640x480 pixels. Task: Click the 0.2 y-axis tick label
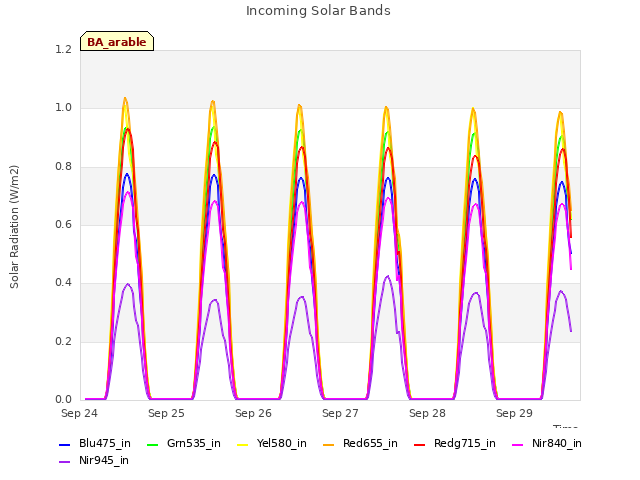click(64, 341)
